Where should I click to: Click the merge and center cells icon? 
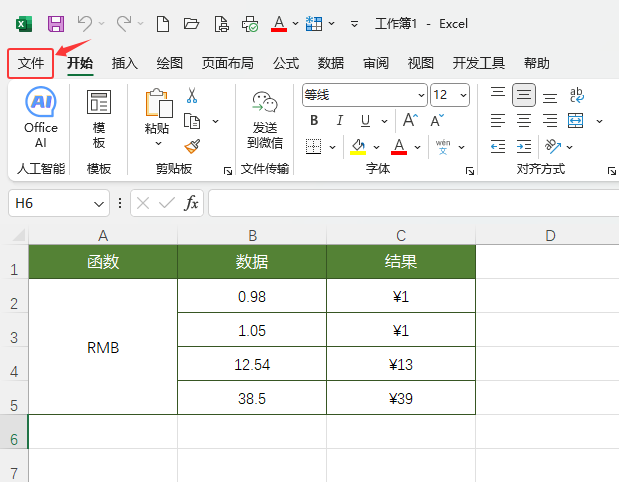[x=575, y=121]
